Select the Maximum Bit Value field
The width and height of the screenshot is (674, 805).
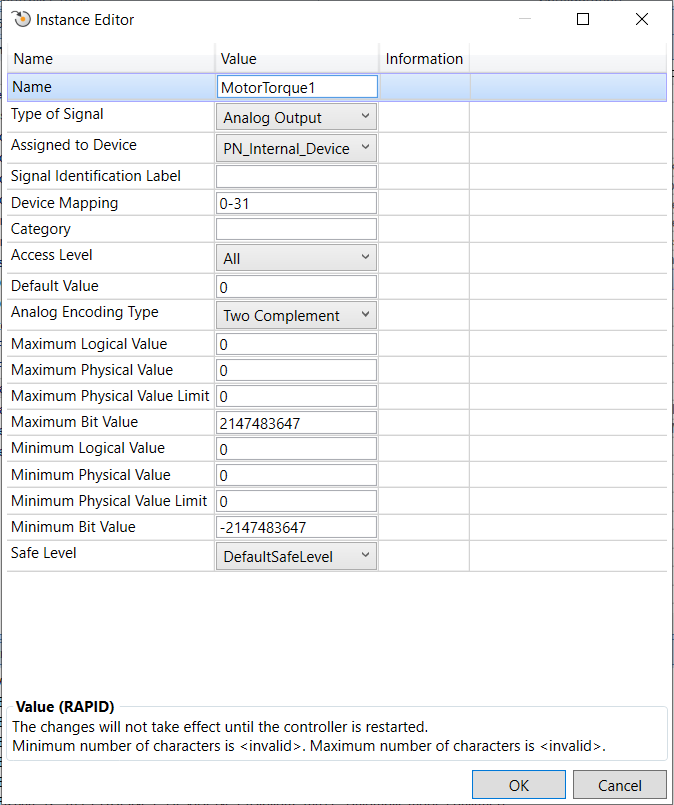point(296,423)
